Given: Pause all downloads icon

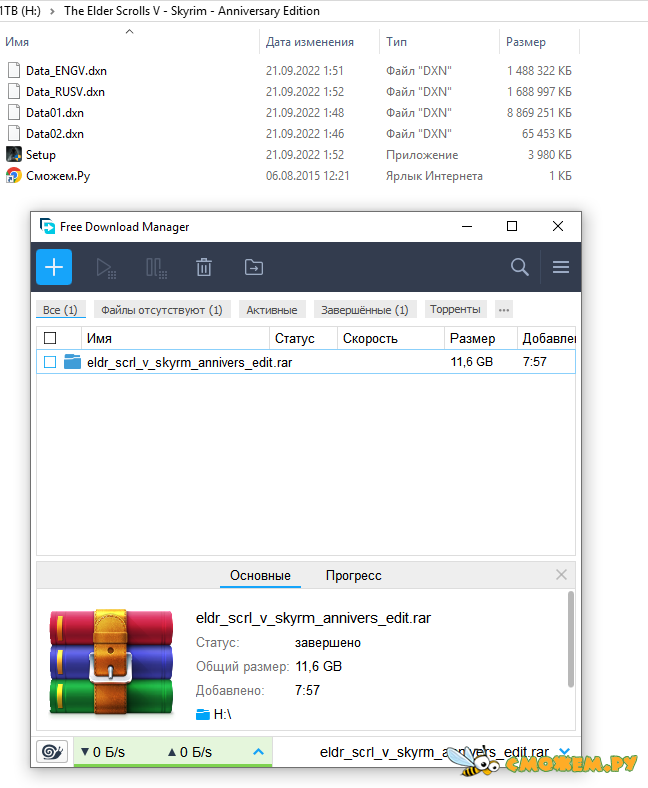Looking at the screenshot, I should pyautogui.click(x=156, y=267).
